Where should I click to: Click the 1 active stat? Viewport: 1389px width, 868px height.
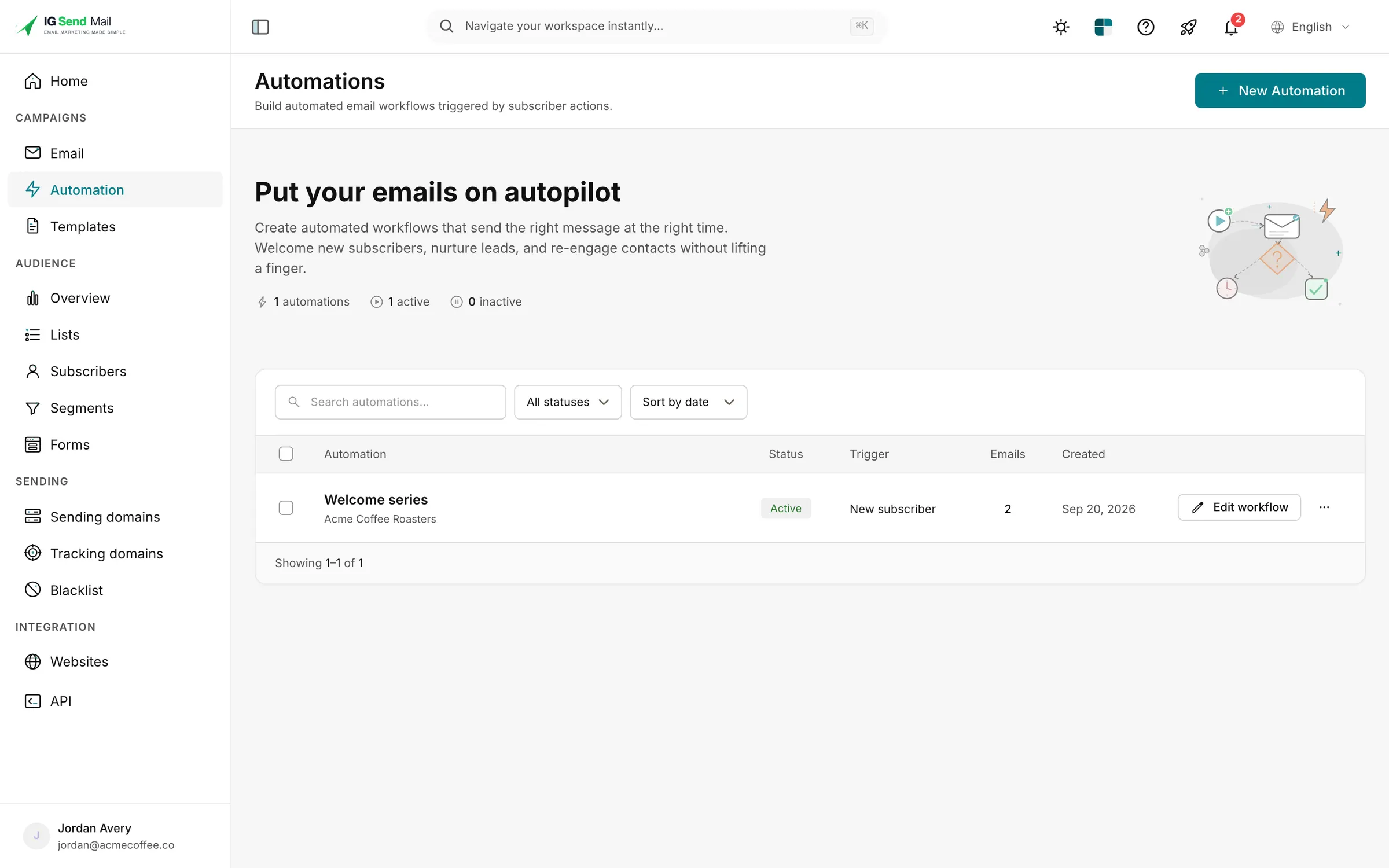pos(400,301)
